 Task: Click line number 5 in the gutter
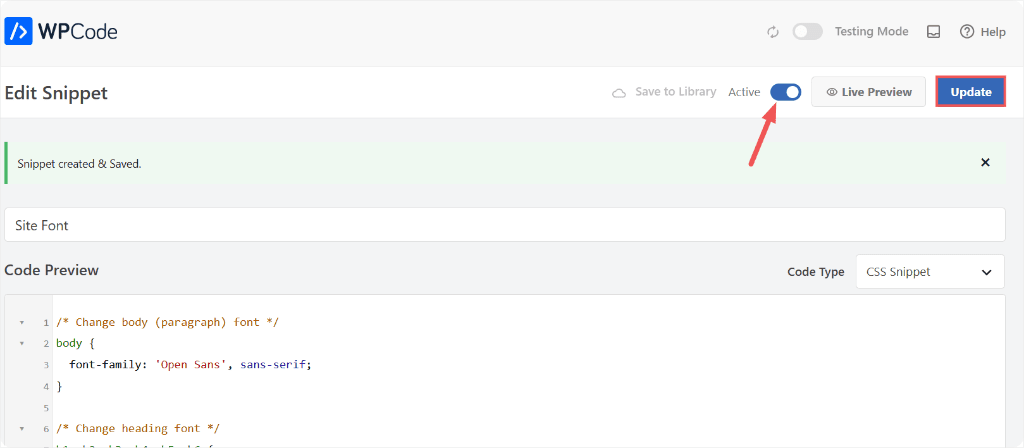click(46, 408)
